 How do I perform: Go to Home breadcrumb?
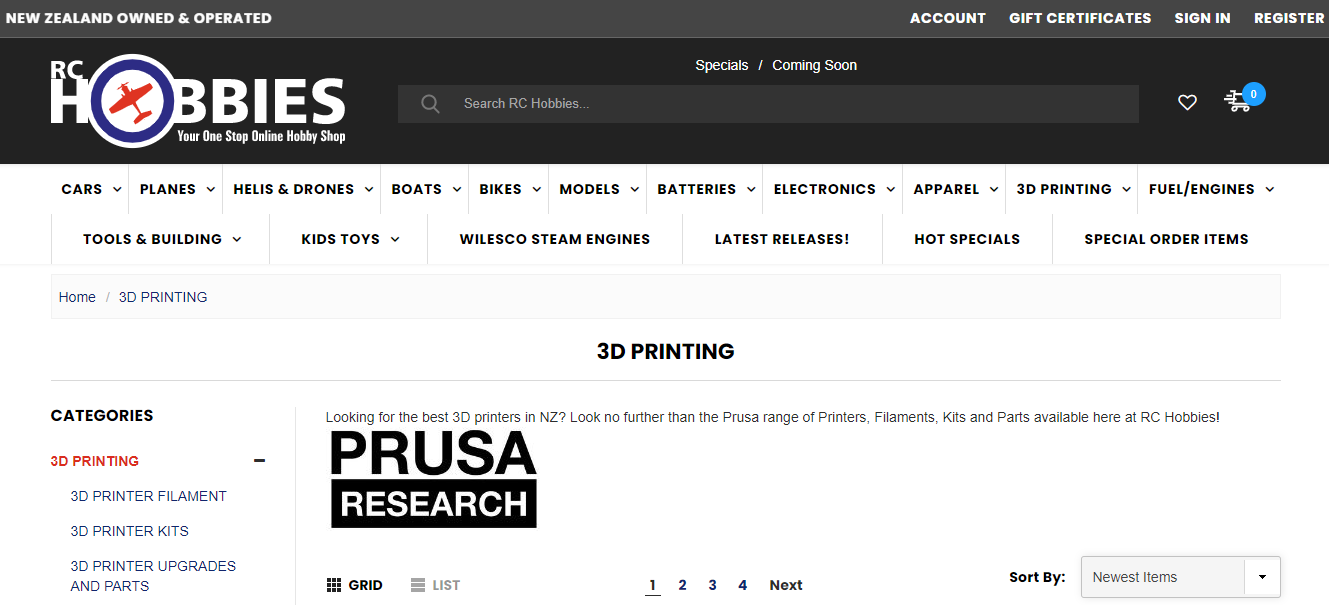(77, 297)
